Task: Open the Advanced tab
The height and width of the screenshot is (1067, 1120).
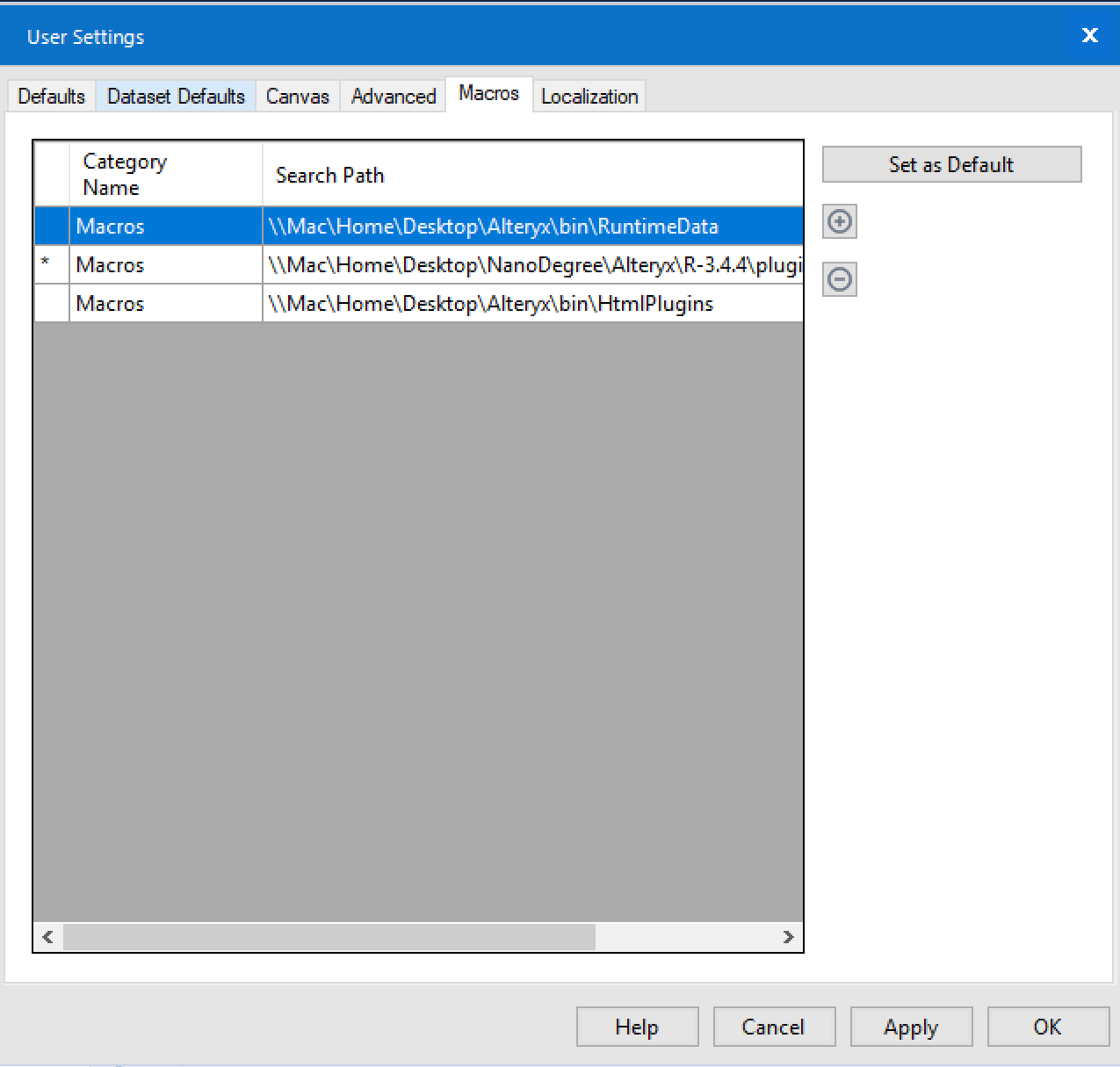Action: [392, 96]
